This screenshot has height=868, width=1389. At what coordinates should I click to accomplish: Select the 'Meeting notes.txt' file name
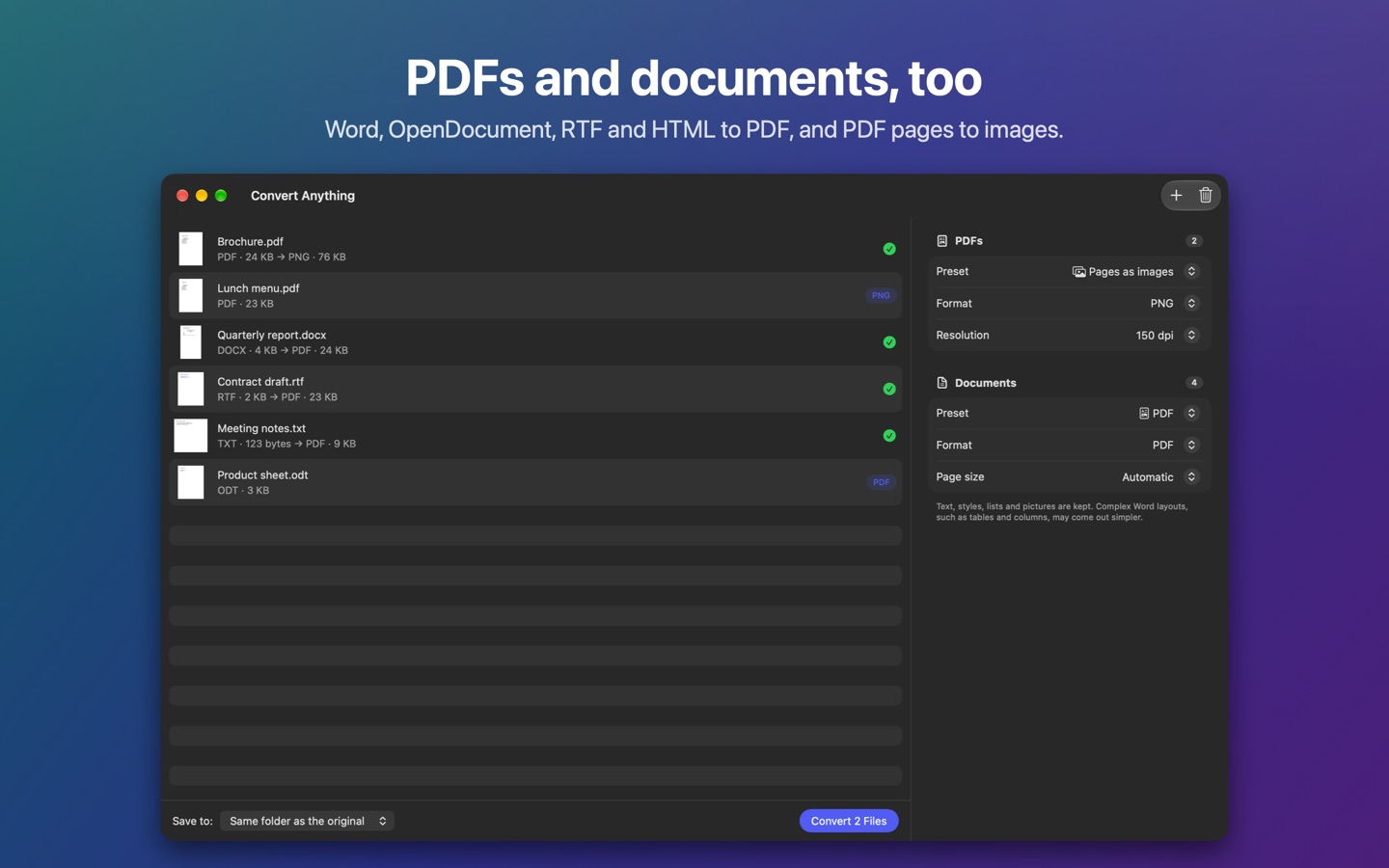tap(261, 428)
